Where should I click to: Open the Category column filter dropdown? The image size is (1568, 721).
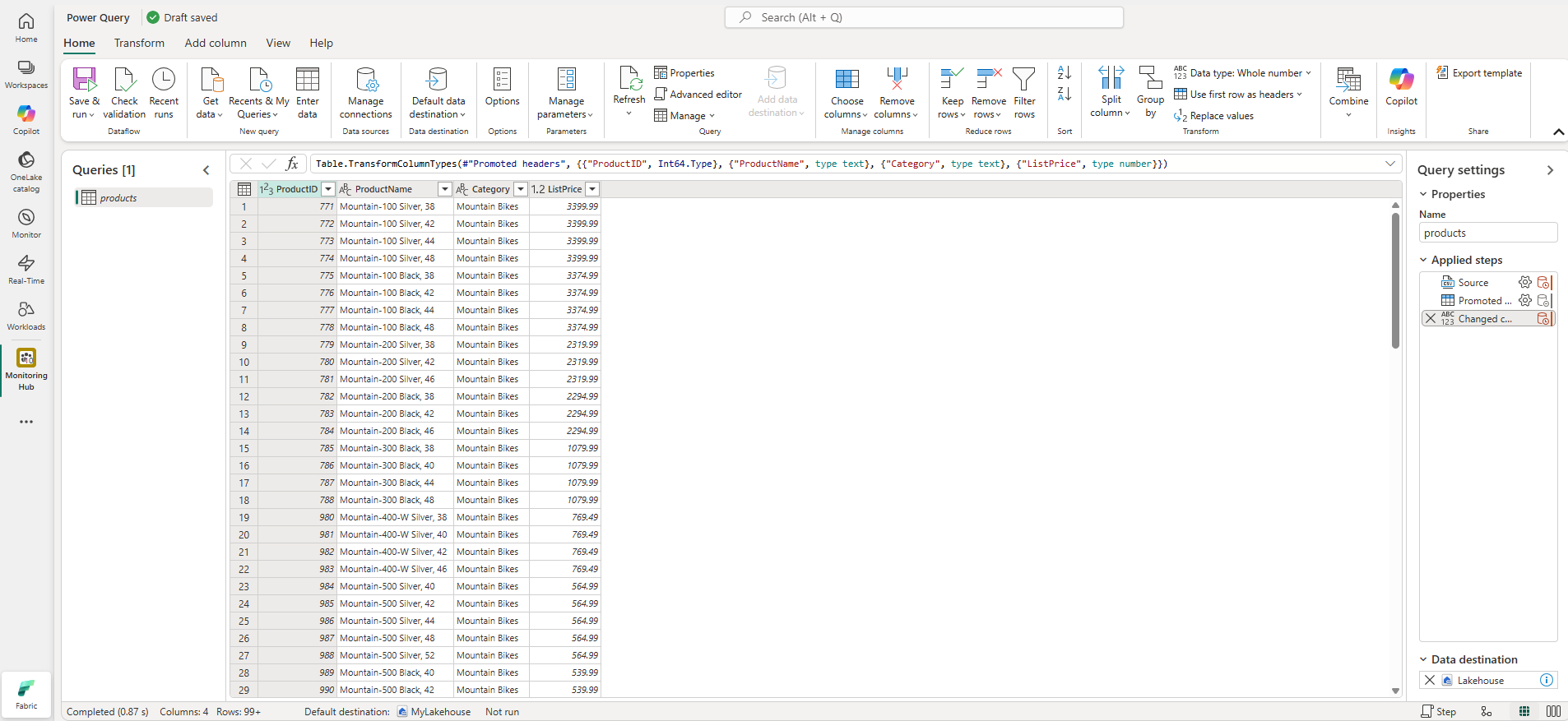[x=521, y=189]
